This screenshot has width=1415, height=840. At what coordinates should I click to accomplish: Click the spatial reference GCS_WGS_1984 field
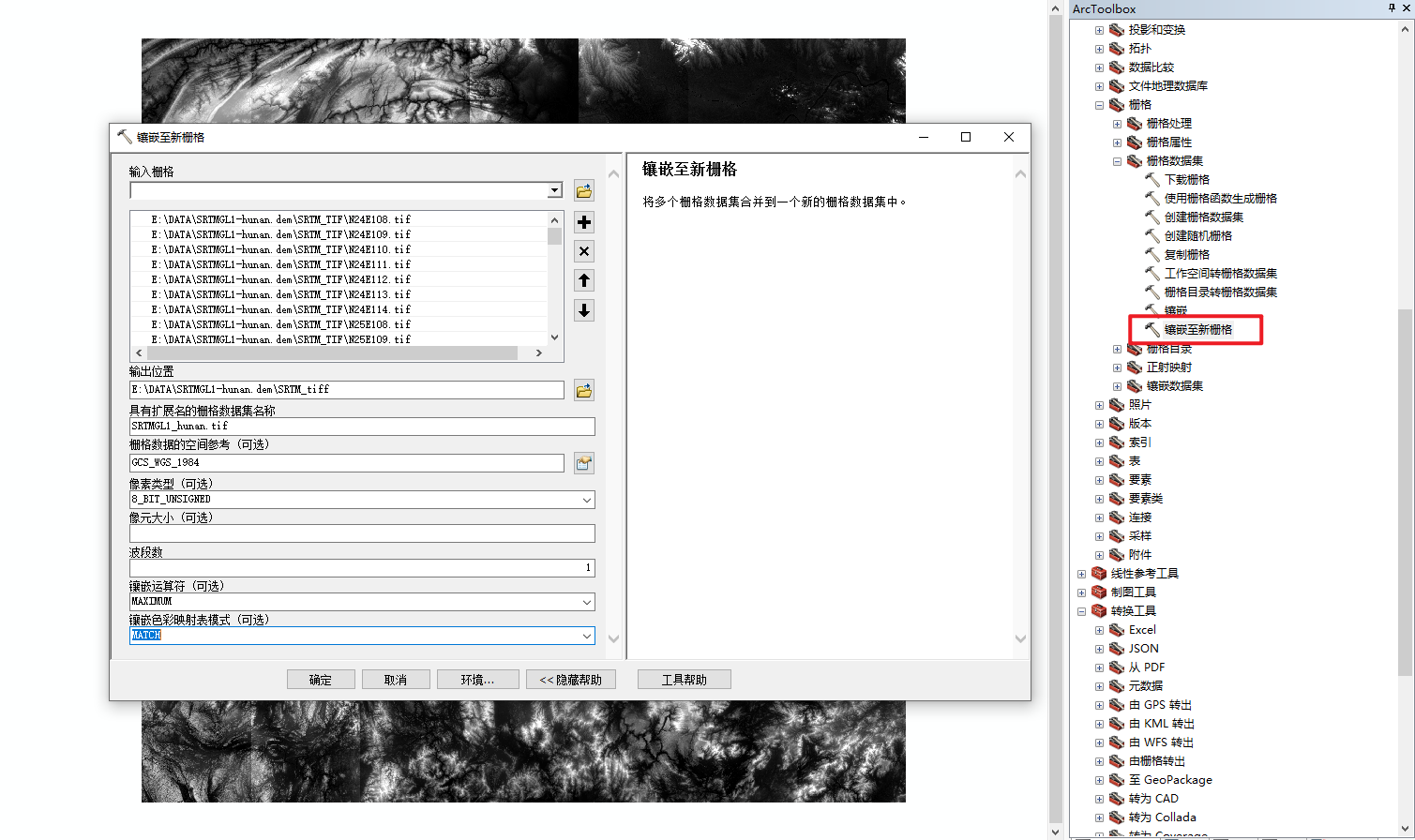pyautogui.click(x=347, y=462)
